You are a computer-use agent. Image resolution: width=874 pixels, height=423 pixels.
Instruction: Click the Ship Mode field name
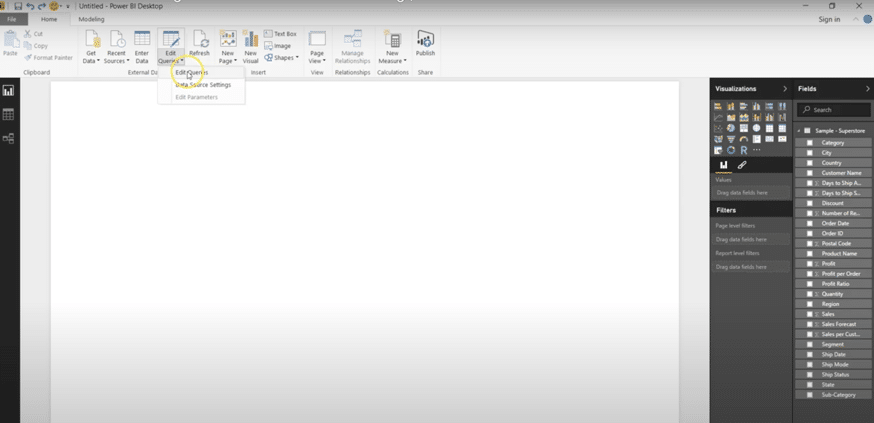click(834, 364)
